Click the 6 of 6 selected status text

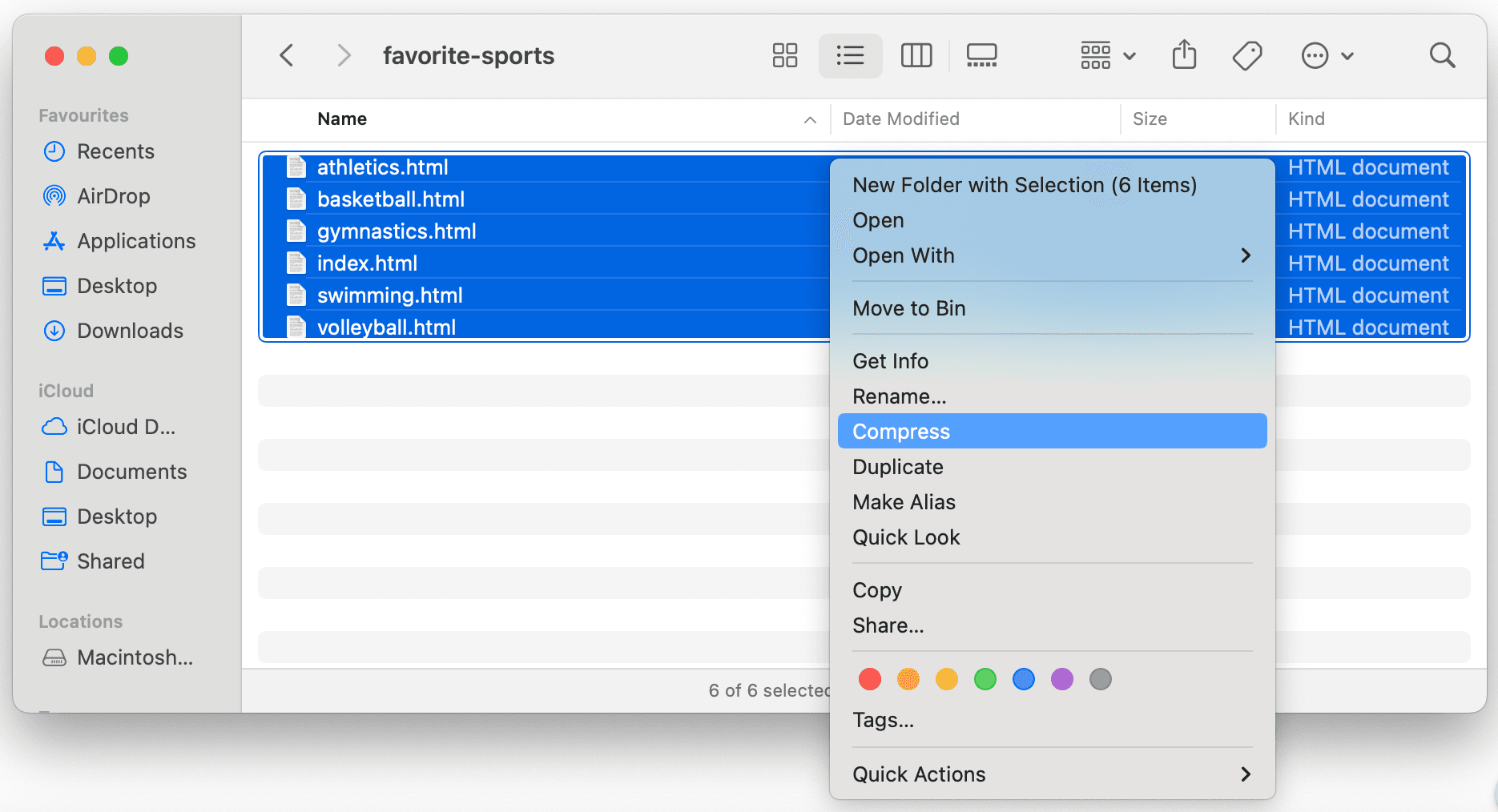coord(769,690)
